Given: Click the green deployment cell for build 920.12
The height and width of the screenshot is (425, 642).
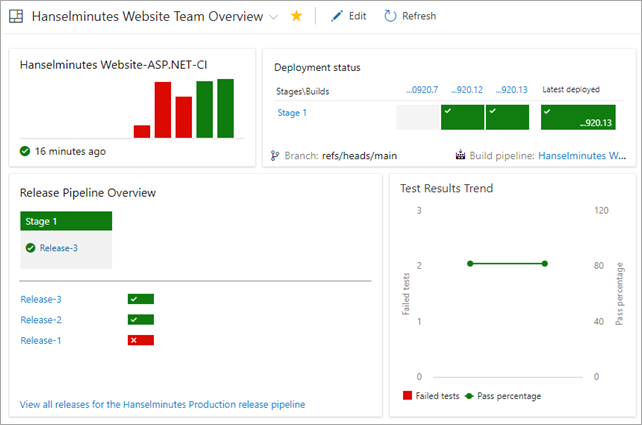Looking at the screenshot, I should (462, 117).
